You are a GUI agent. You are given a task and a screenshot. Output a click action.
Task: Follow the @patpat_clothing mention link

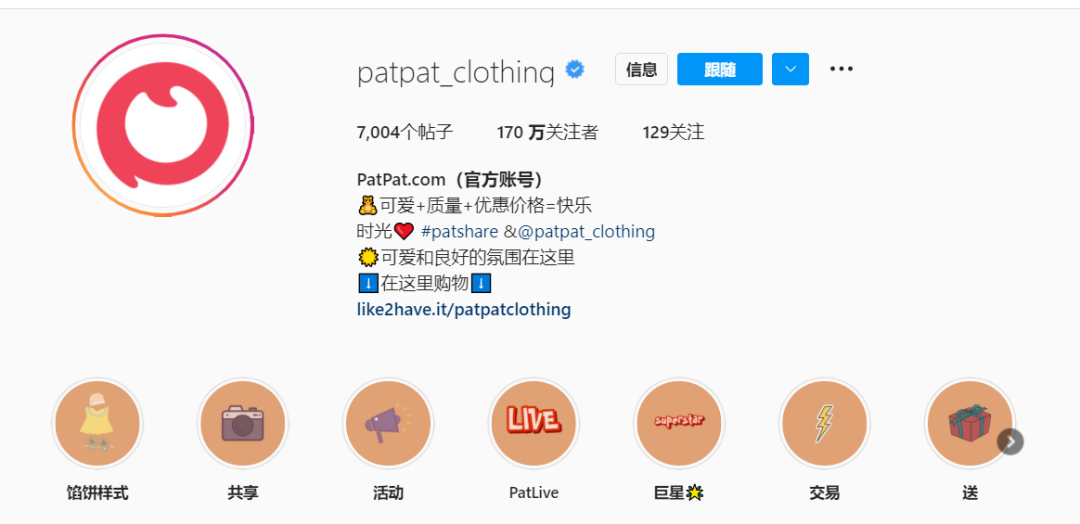[x=586, y=231]
